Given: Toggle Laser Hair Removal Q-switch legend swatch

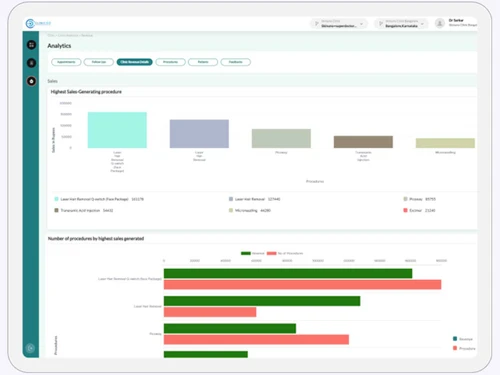Looking at the screenshot, I should click(56, 199).
